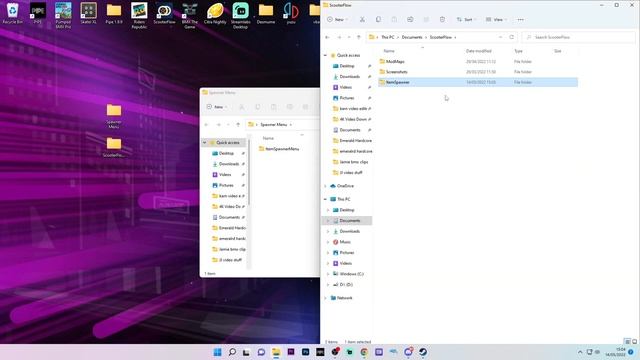Screen dimensions: 640x360
Task: Click the Photoshop icon on the taskbar
Action: 305,352
